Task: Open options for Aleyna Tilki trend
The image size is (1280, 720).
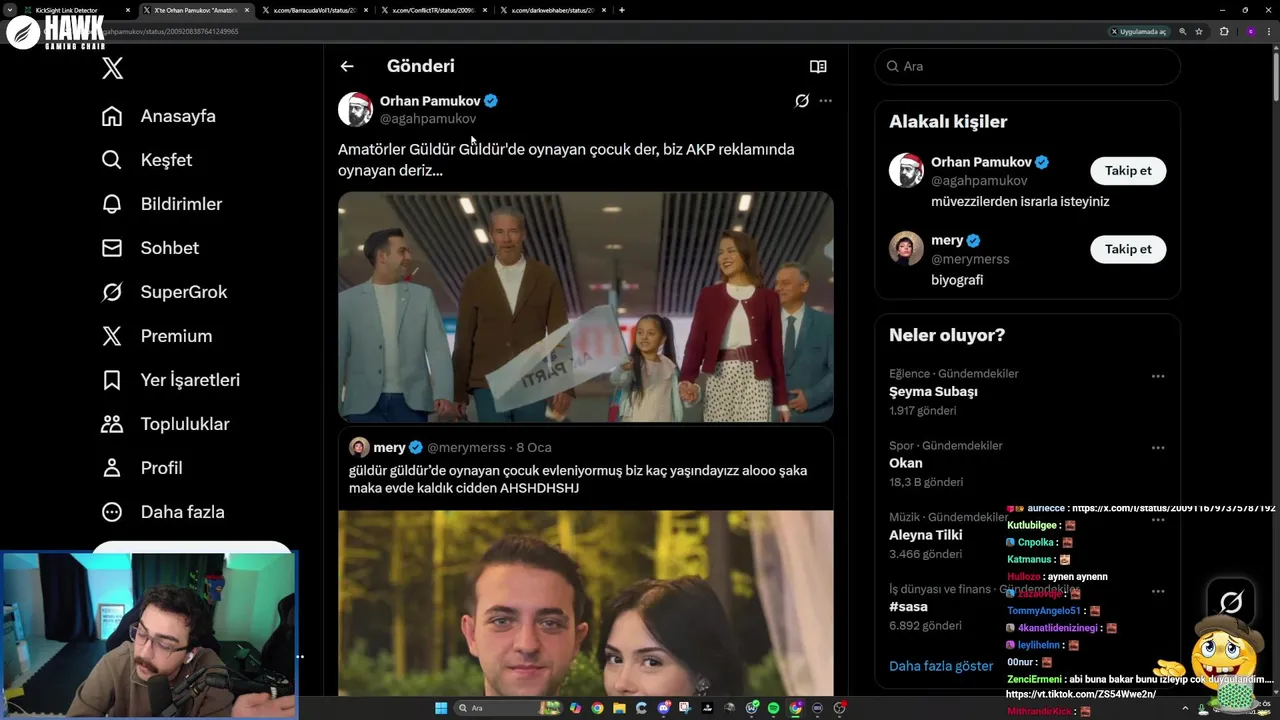Action: click(1158, 520)
